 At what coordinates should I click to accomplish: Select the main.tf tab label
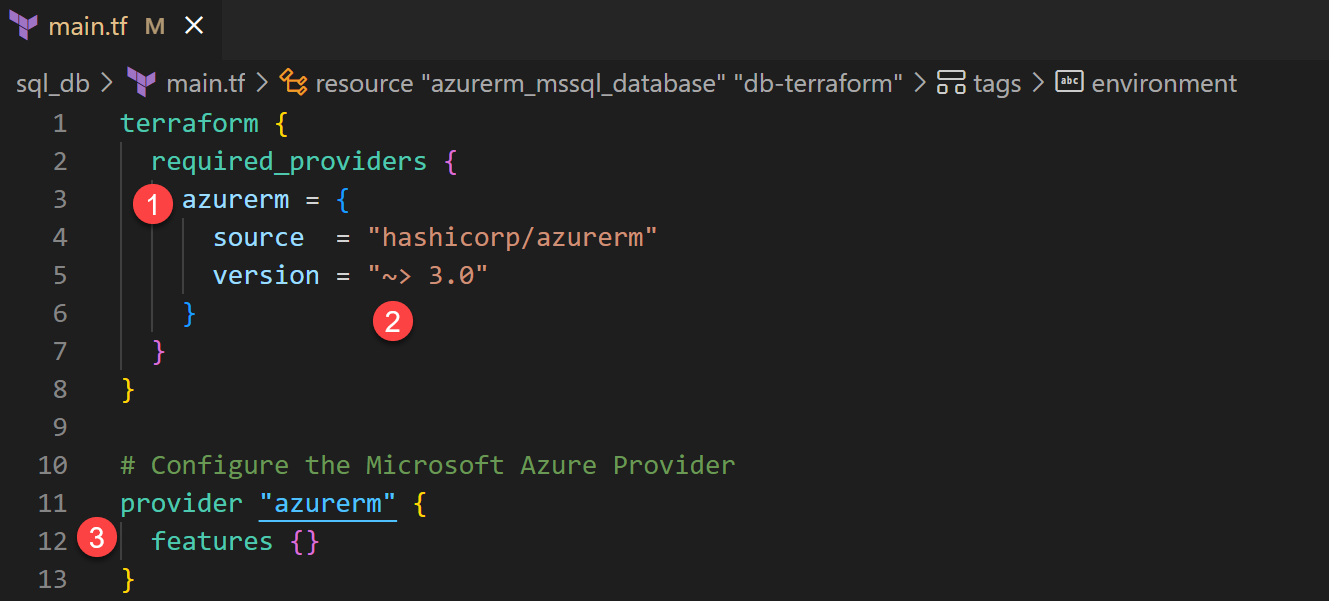pos(88,26)
